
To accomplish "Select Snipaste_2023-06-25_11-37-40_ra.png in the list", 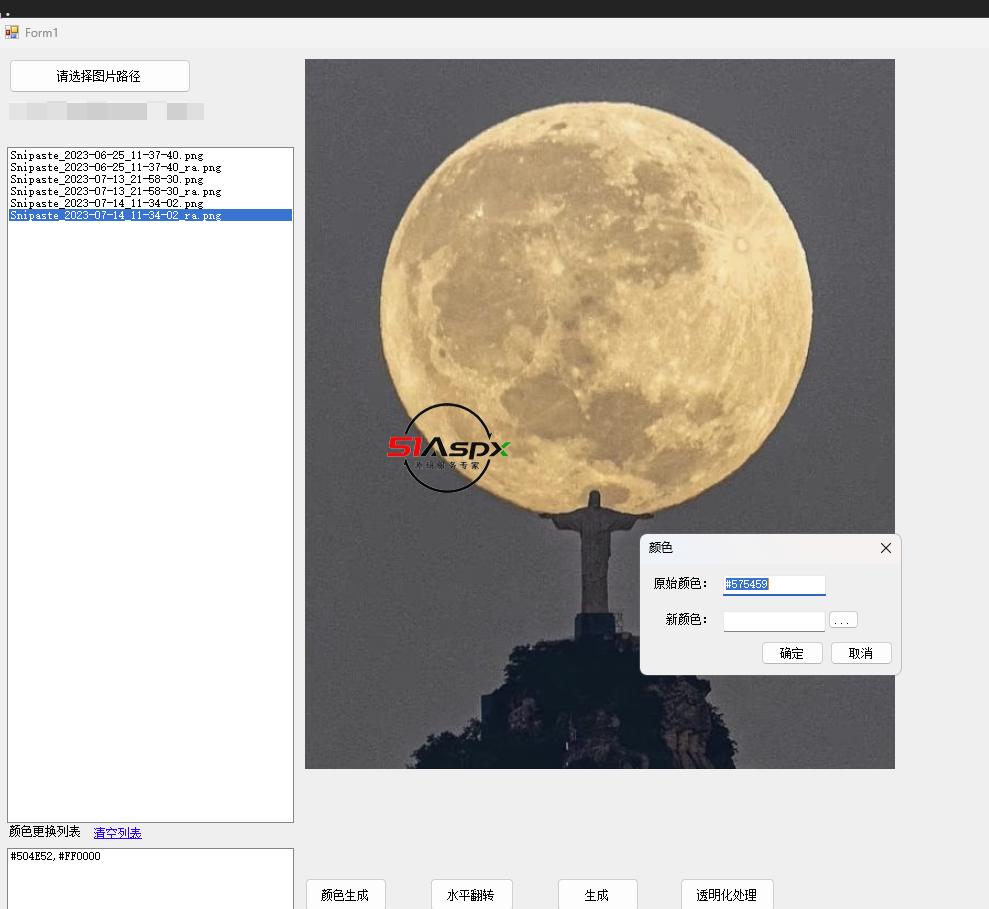I will coord(116,168).
